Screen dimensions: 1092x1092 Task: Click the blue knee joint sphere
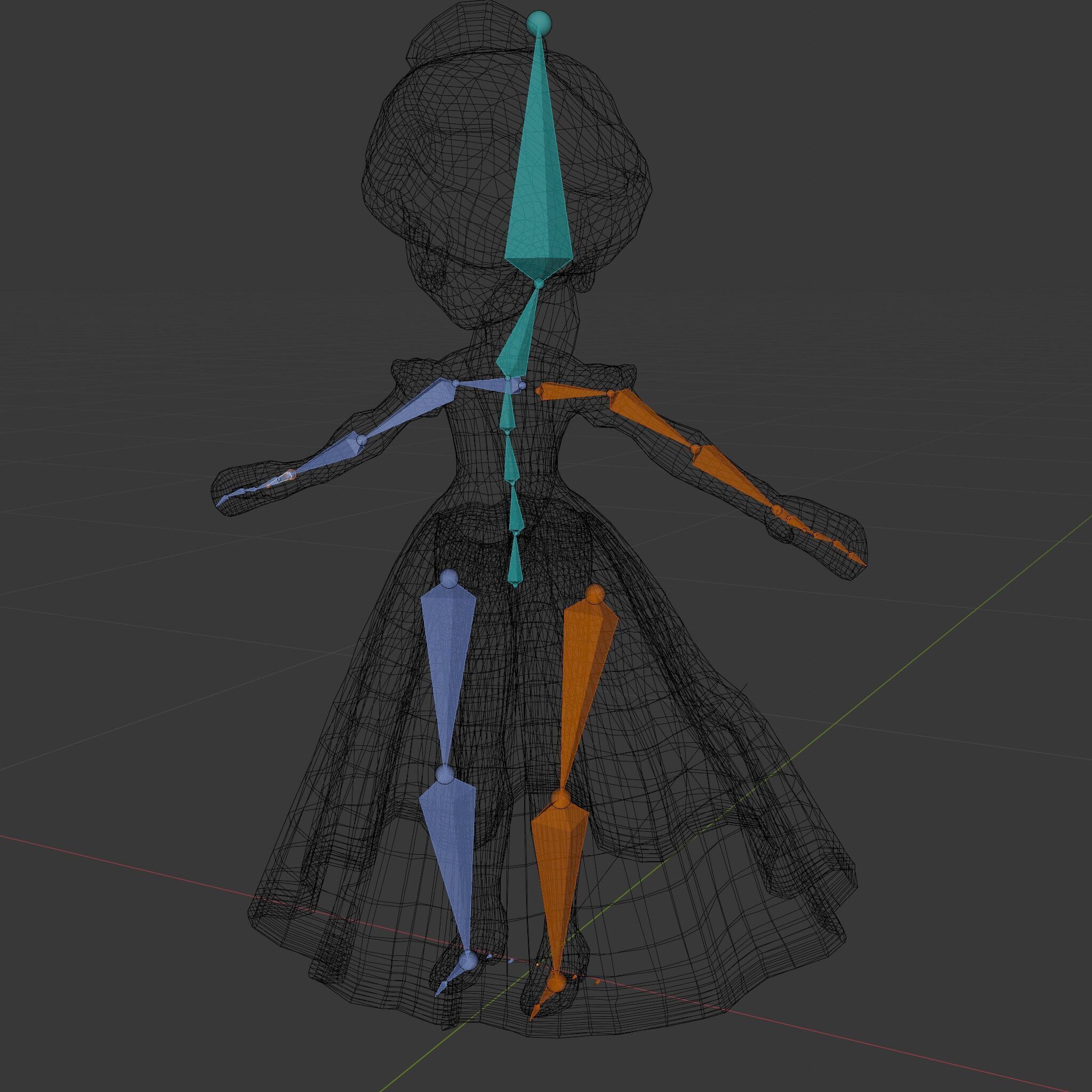[x=446, y=773]
